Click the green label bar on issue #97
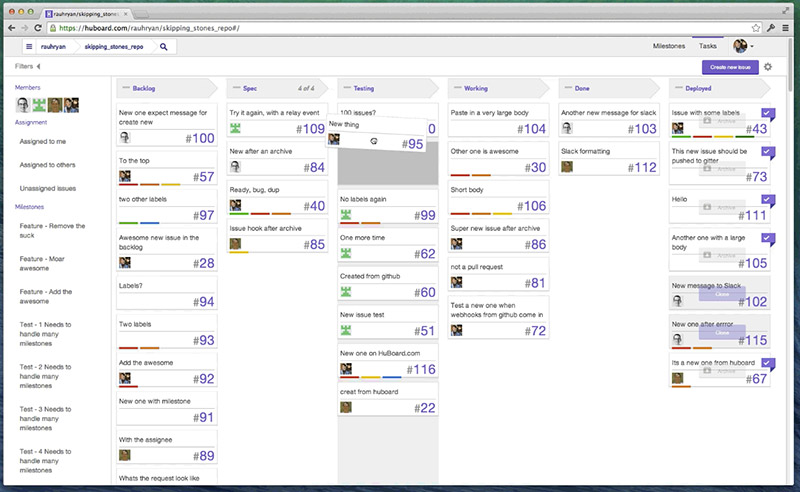This screenshot has height=492, width=800. pyautogui.click(x=129, y=223)
